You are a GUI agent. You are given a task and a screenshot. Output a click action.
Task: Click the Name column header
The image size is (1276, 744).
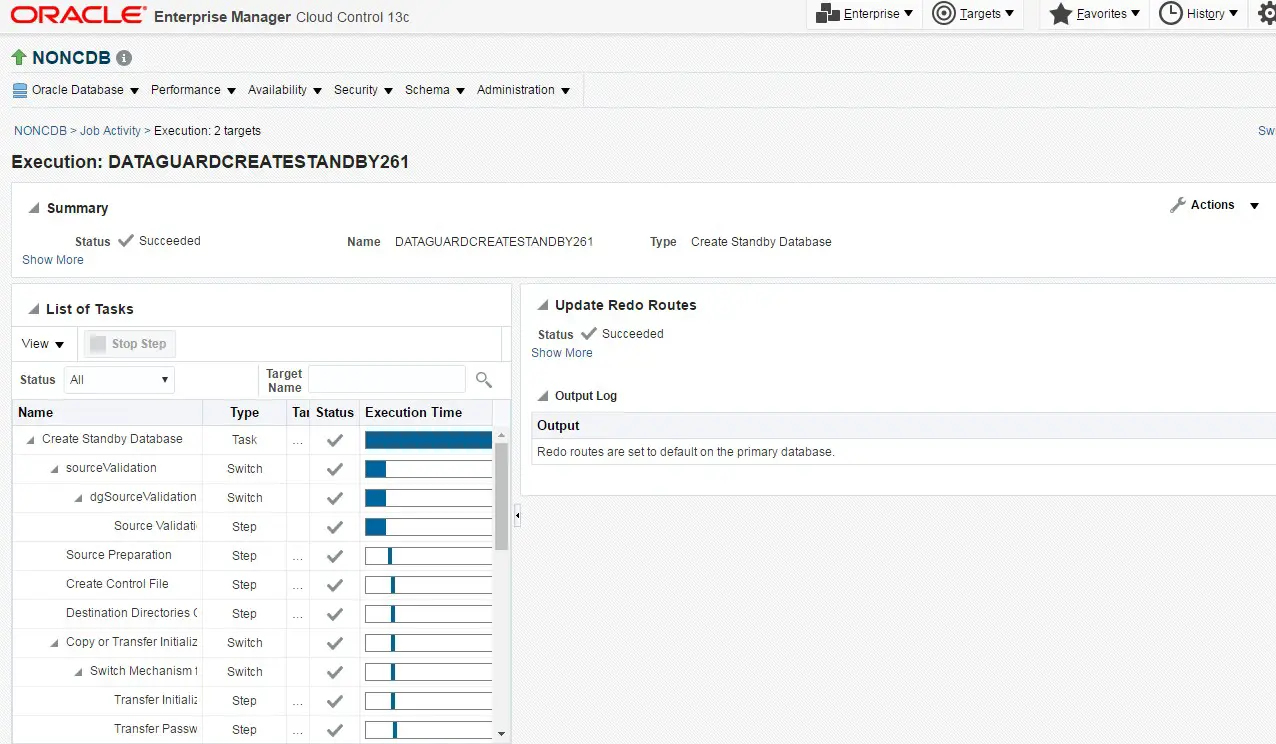coord(107,412)
